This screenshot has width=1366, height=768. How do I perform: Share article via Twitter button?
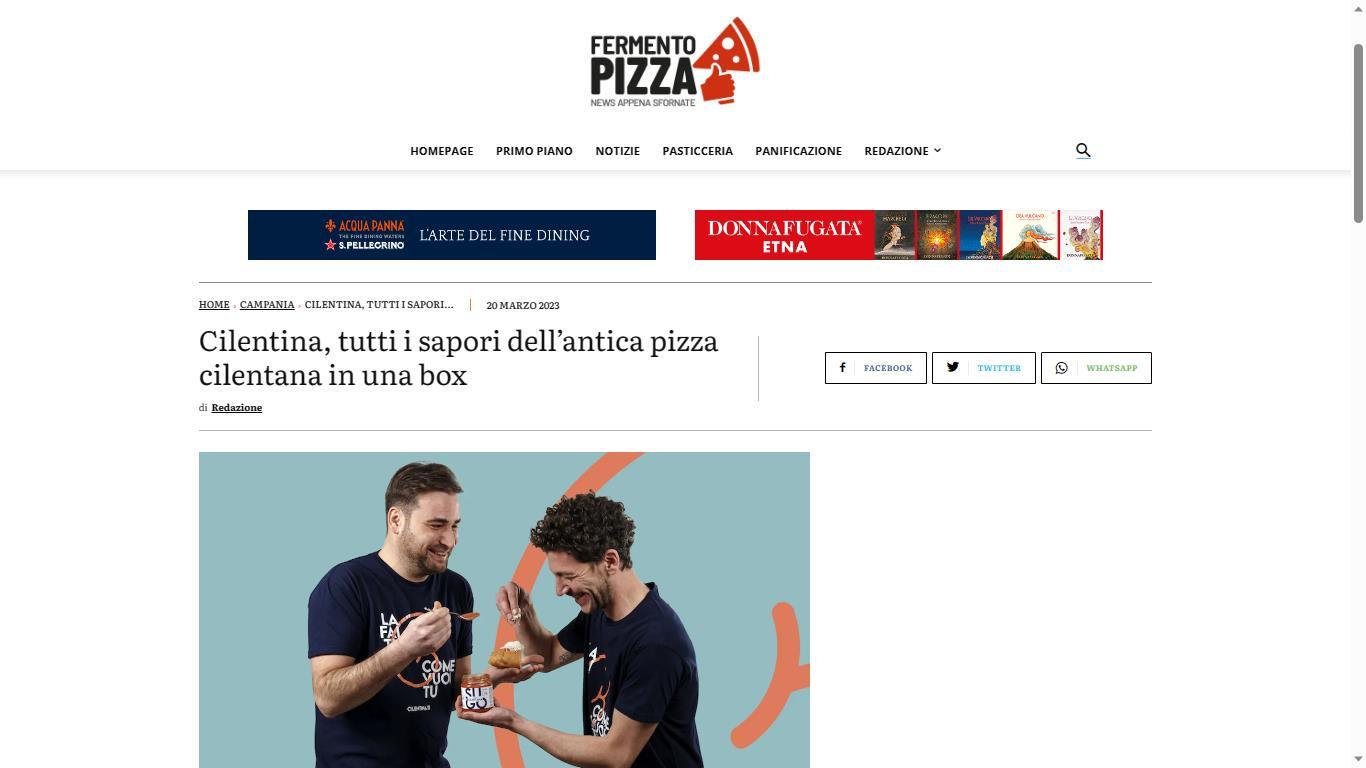984,368
